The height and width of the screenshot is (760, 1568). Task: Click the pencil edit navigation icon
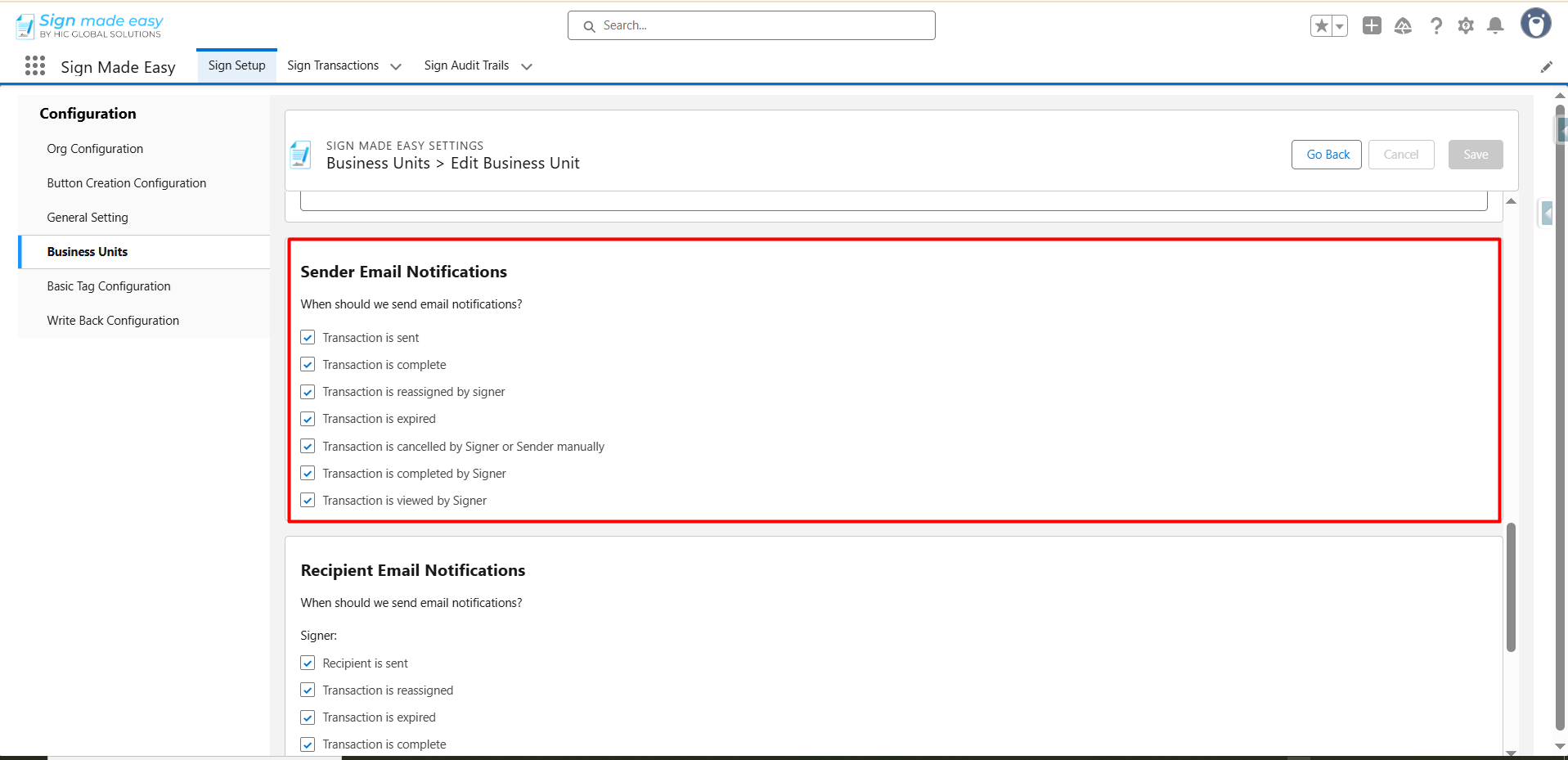click(1546, 67)
